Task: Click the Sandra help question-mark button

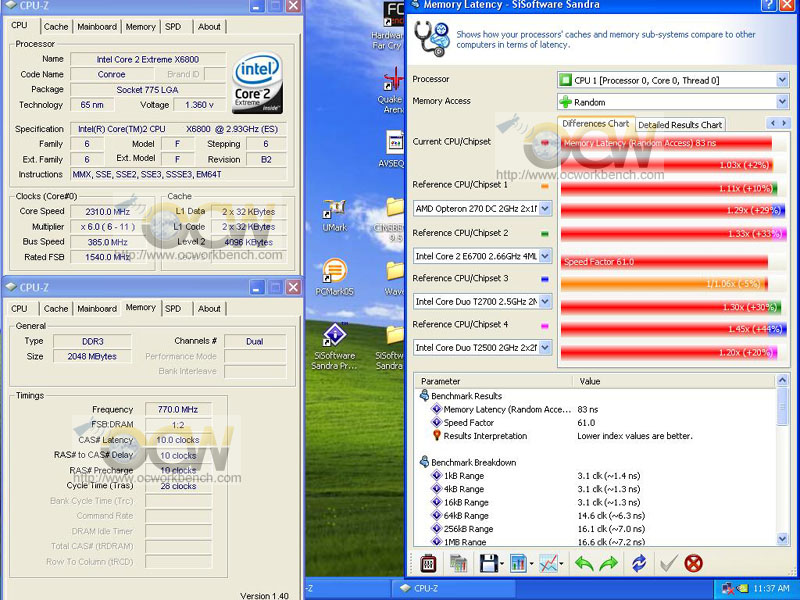Action: [768, 6]
